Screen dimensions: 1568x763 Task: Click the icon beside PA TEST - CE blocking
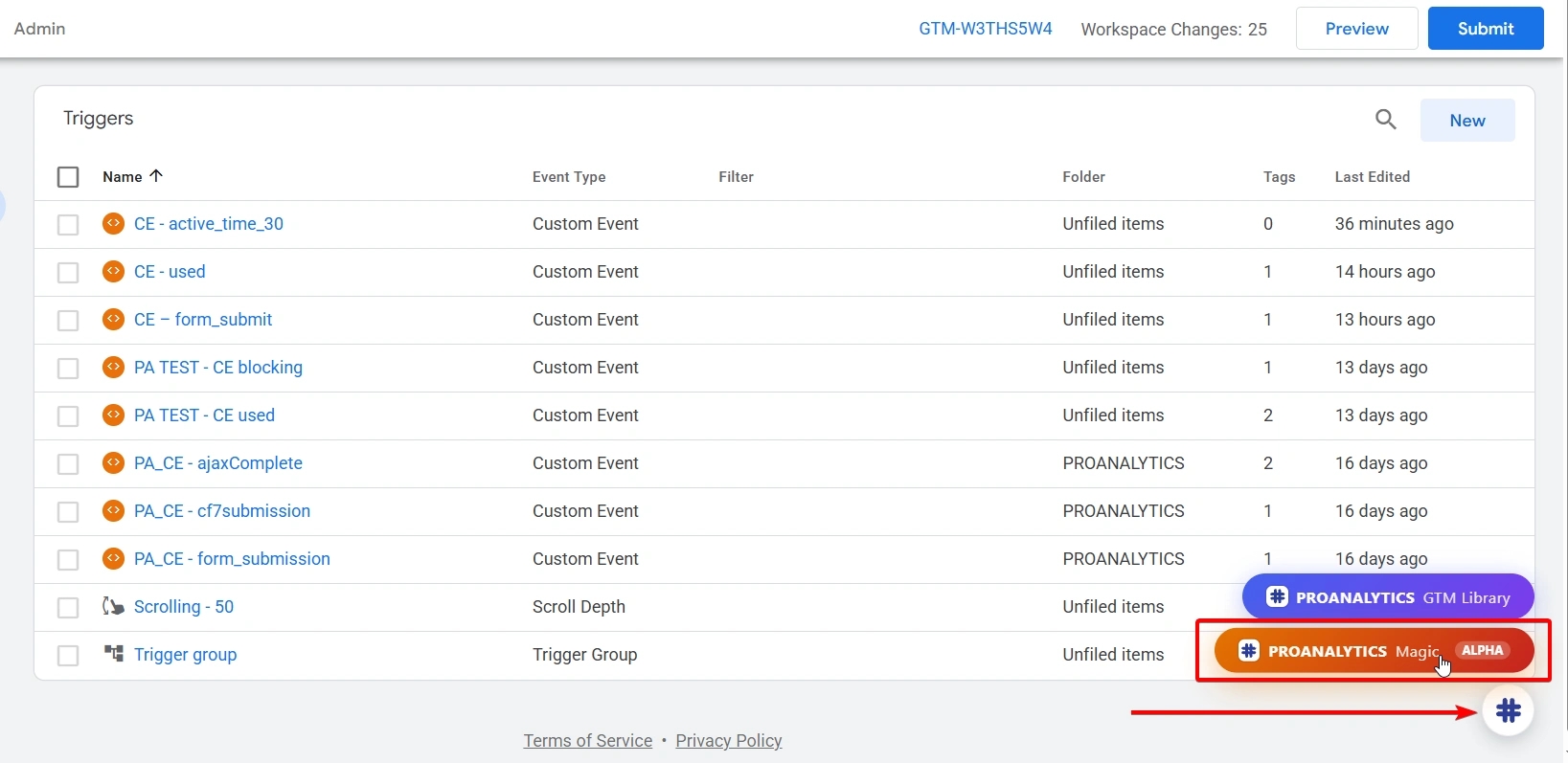point(113,368)
